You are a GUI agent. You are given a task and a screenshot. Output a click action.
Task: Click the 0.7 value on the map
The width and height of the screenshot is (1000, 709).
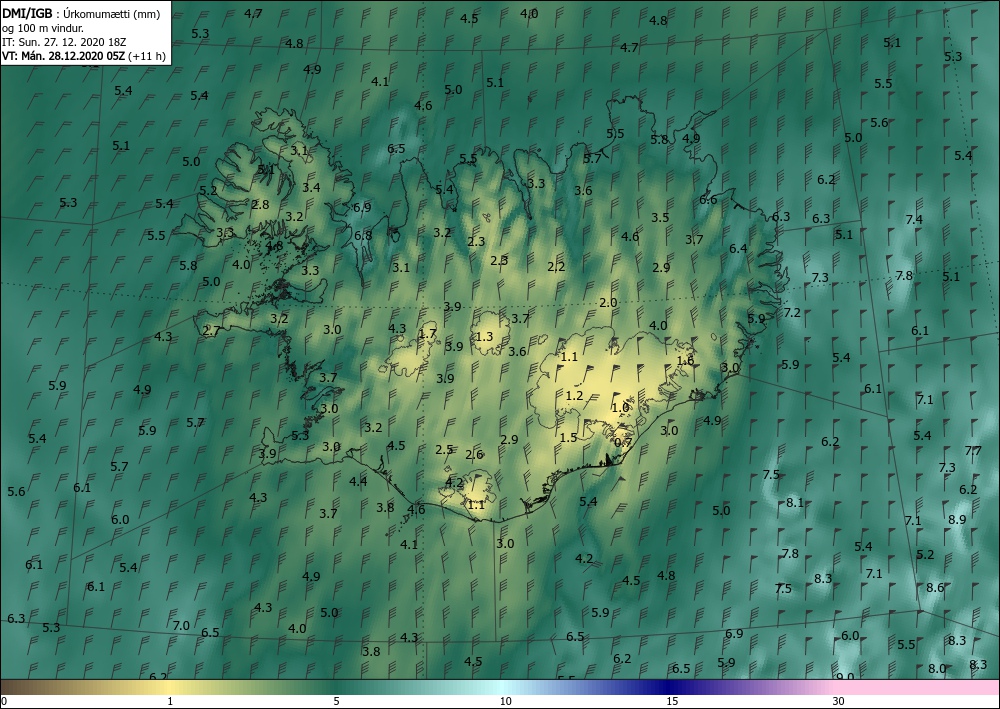624,442
